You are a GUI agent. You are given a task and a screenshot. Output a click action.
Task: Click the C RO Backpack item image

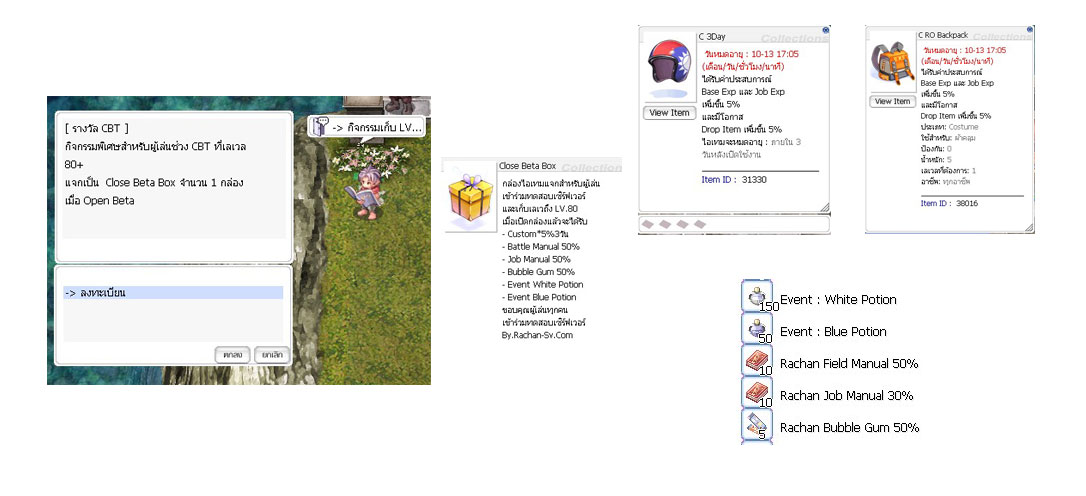pyautogui.click(x=892, y=64)
